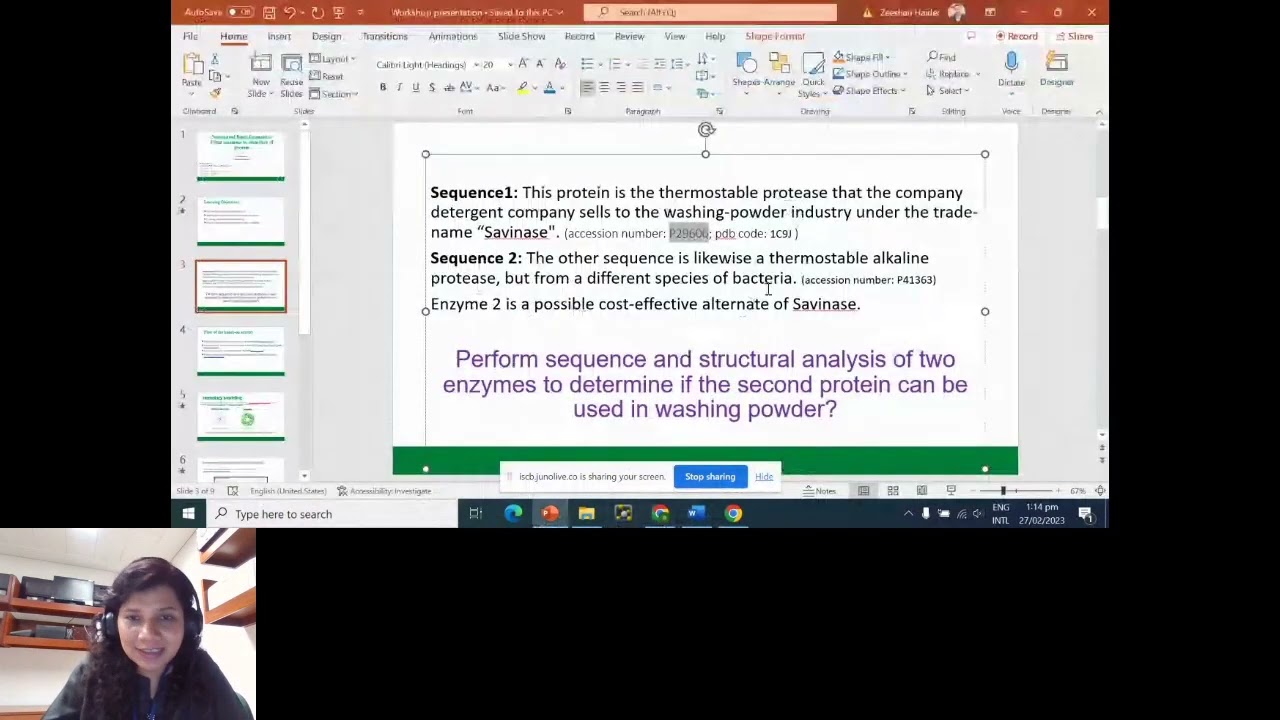
Task: Click the Replace button
Action: (x=950, y=74)
